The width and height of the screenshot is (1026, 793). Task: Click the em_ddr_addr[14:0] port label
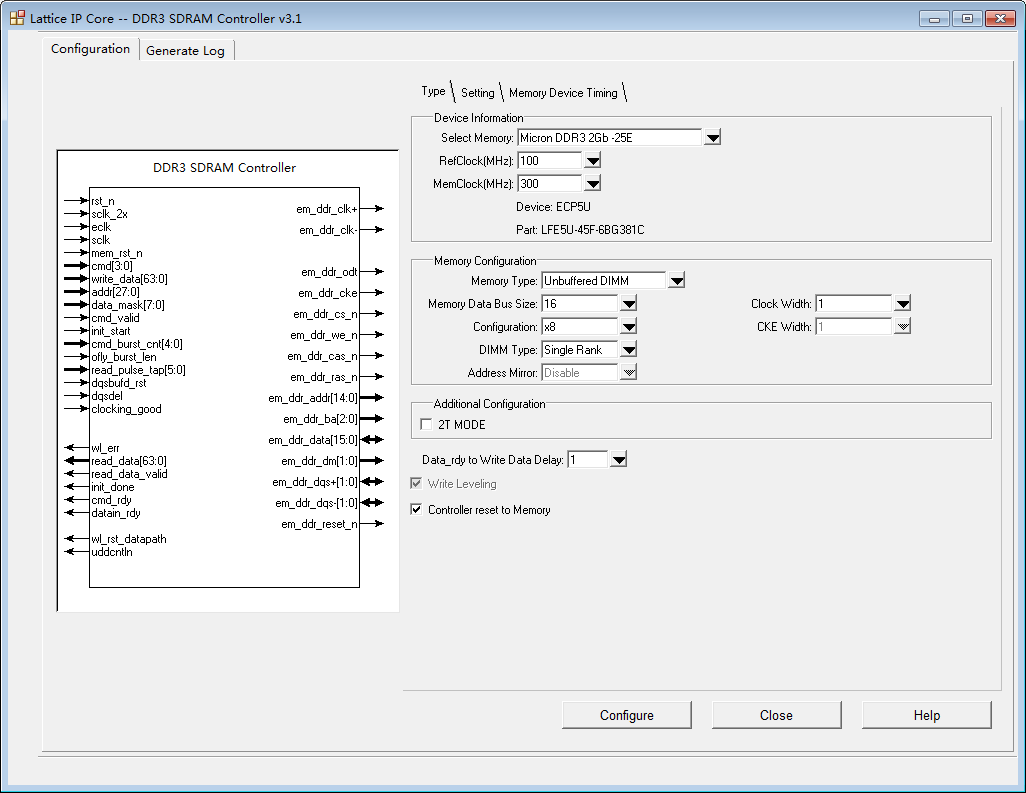coord(313,398)
